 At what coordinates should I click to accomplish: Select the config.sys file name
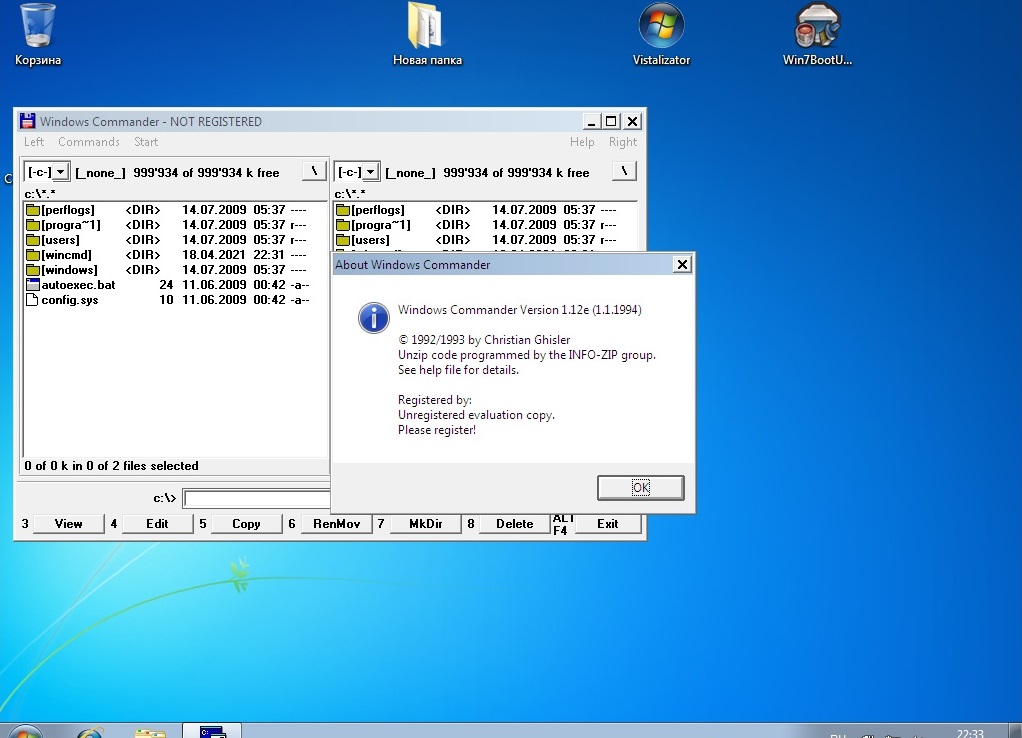coord(70,300)
